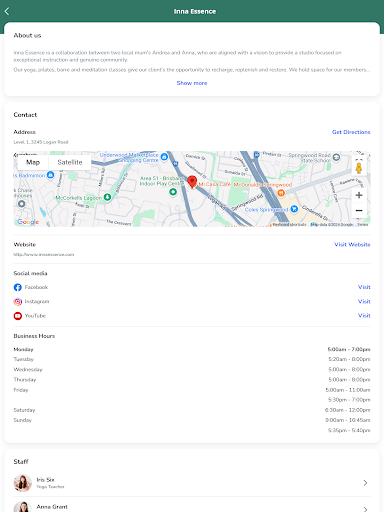Viewport: 384px width, 512px height.
Task: Visit the Instagram page link
Action: 364,301
